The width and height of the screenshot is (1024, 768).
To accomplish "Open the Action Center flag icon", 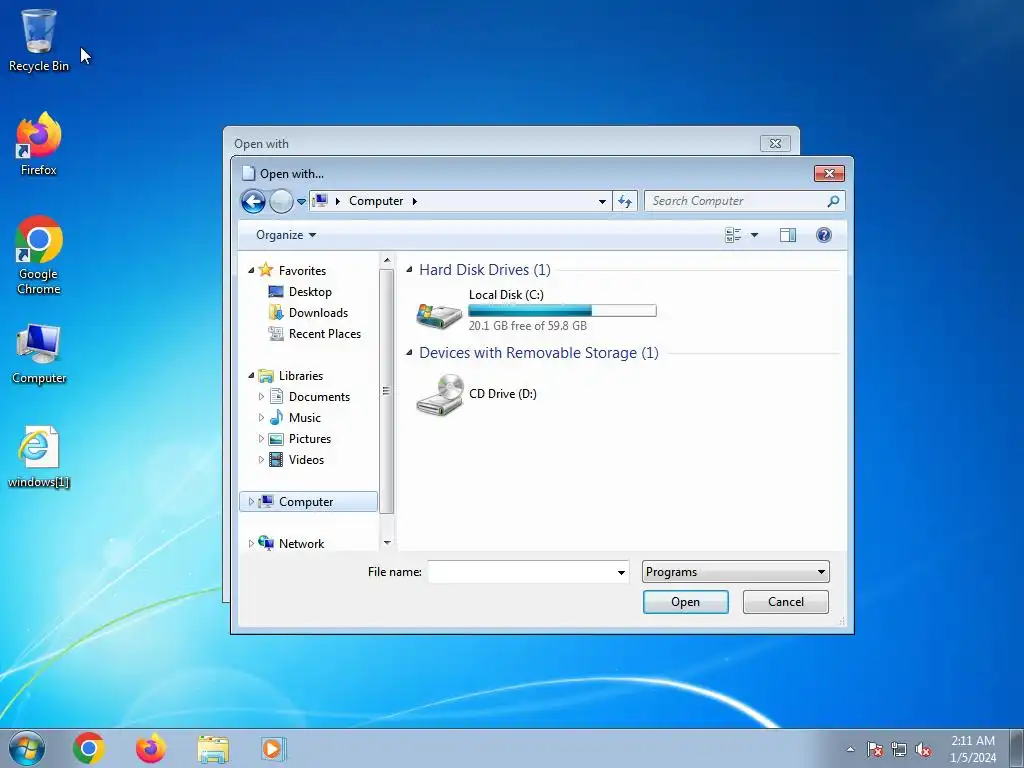I will coord(875,749).
